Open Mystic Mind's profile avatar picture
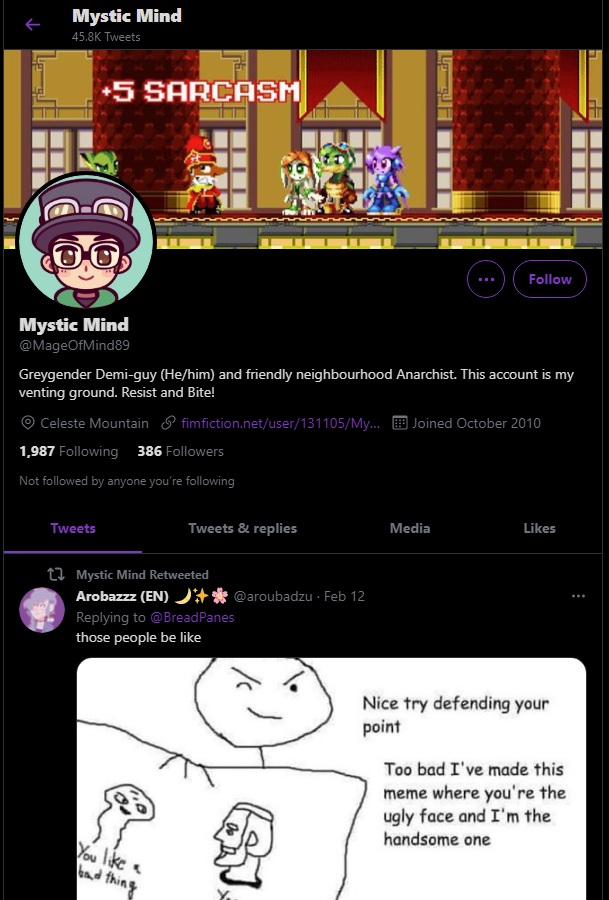The height and width of the screenshot is (900, 609). click(x=86, y=240)
